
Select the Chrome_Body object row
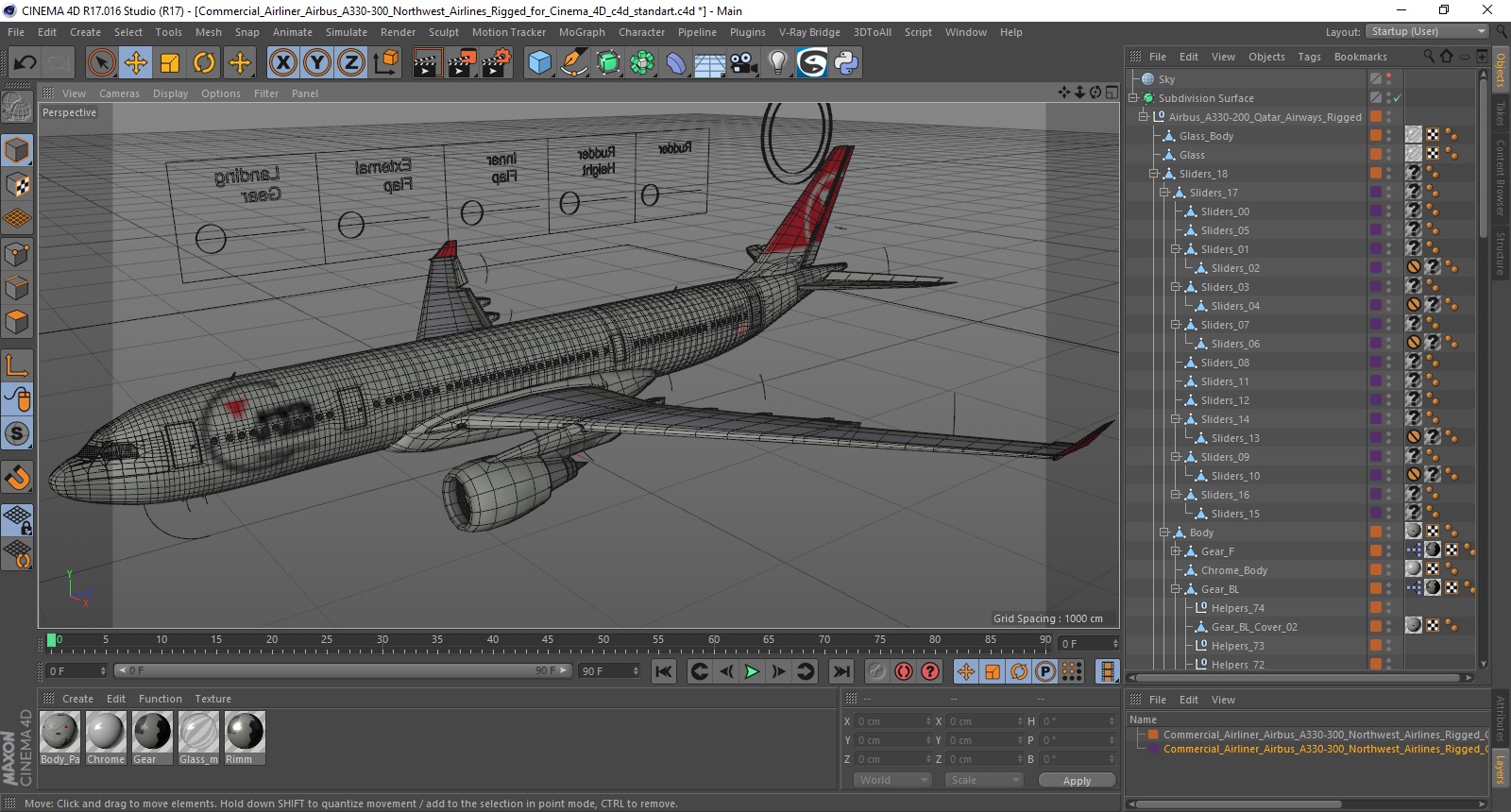1233,570
